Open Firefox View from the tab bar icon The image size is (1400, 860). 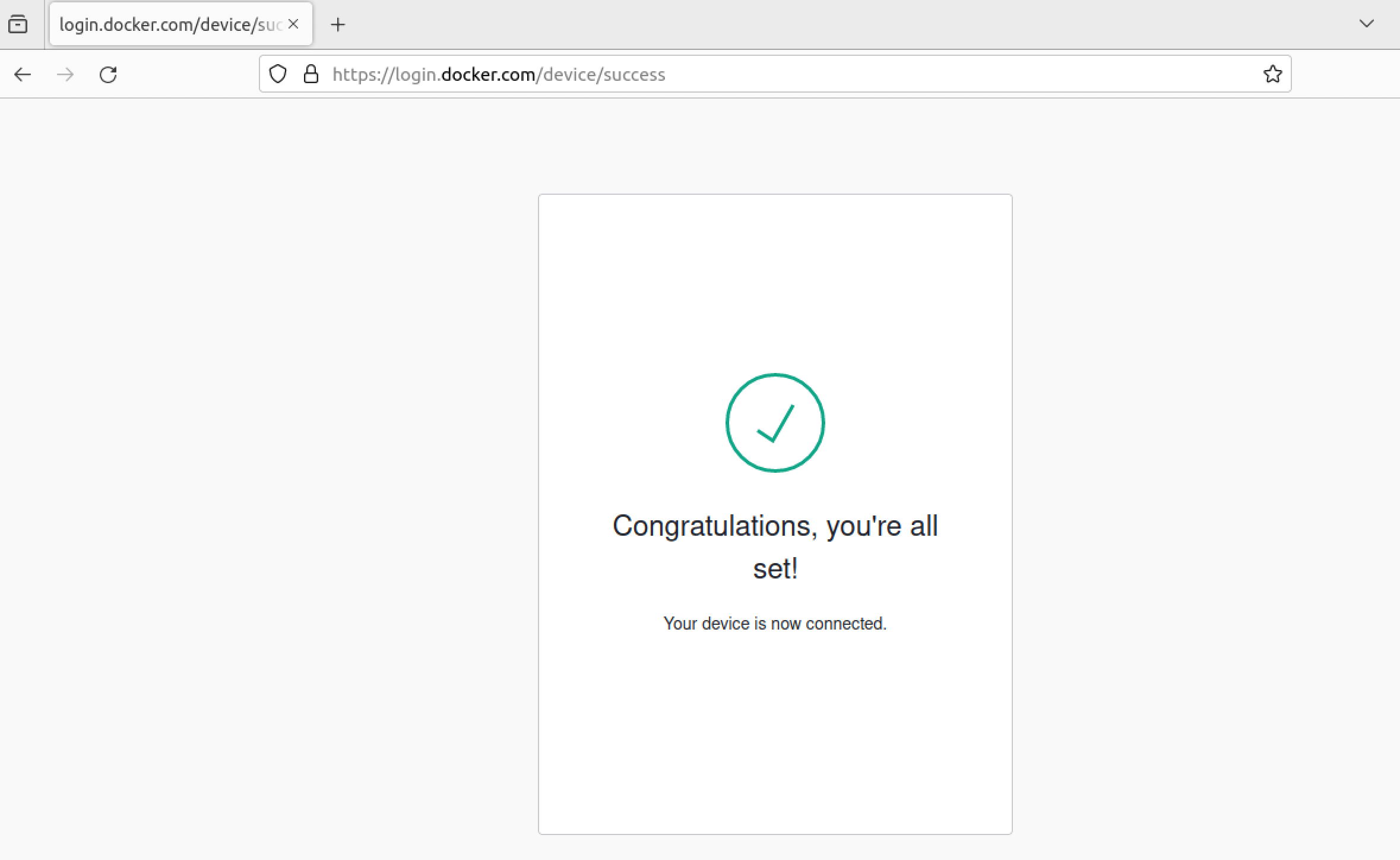point(18,24)
